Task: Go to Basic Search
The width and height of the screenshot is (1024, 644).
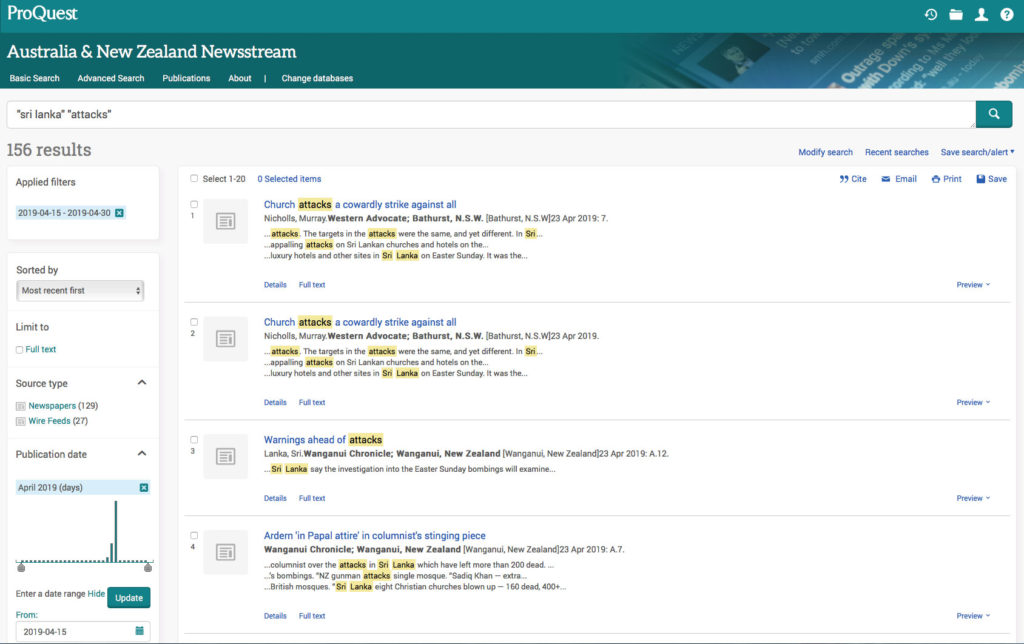Action: [x=35, y=78]
